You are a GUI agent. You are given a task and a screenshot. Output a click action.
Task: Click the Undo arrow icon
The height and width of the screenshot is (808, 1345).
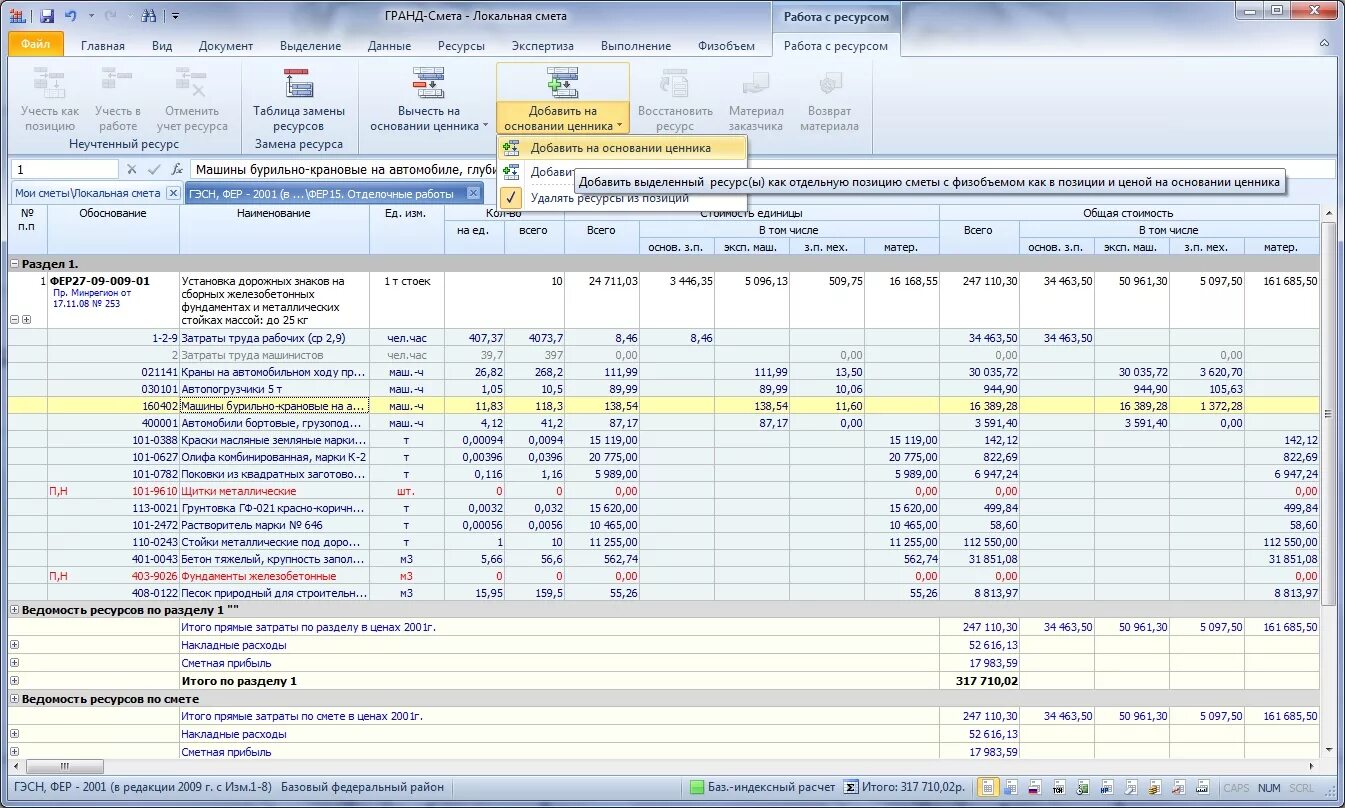[71, 15]
